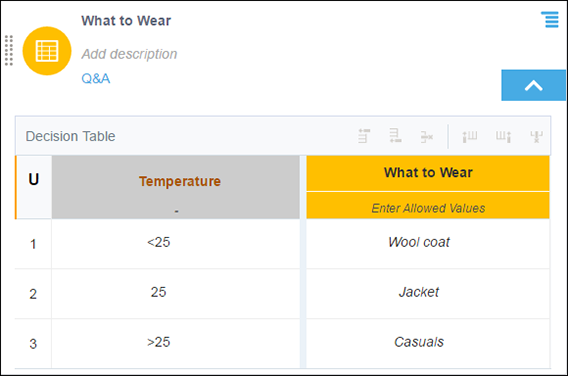Open the Q&A link
The height and width of the screenshot is (376, 568).
[96, 79]
